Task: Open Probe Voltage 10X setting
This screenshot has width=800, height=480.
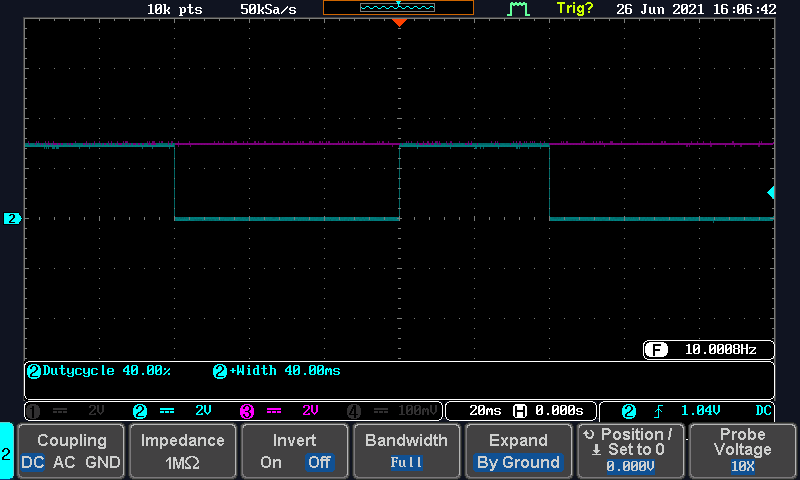Action: coord(742,451)
